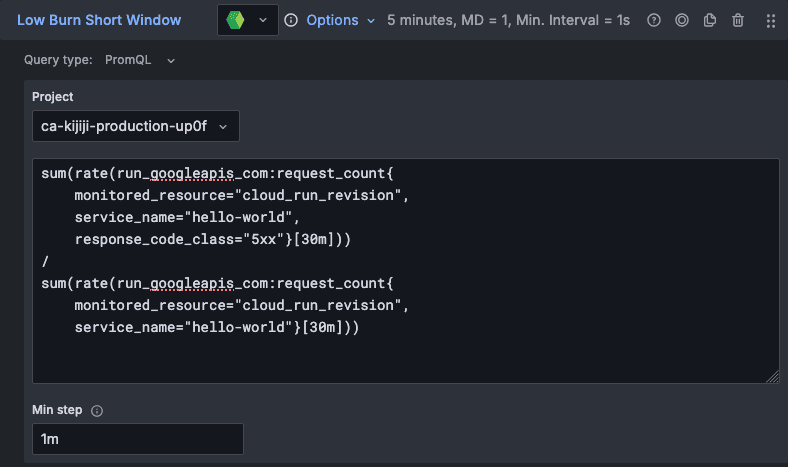Screen dimensions: 788x467
Task: Open the ca-kijiji-production-up0f project dropdown
Action: 136,126
